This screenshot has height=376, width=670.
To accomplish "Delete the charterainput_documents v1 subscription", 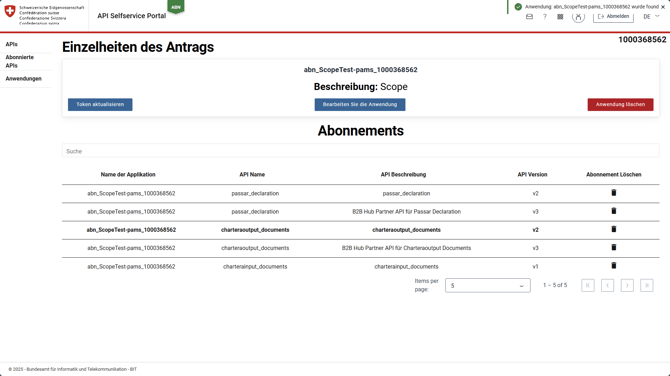I will click(x=614, y=266).
